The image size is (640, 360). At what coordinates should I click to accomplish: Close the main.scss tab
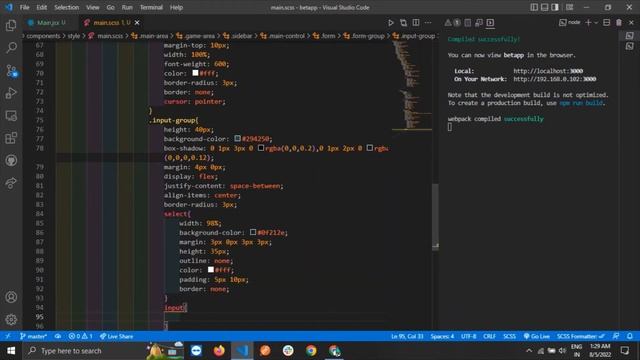point(137,23)
